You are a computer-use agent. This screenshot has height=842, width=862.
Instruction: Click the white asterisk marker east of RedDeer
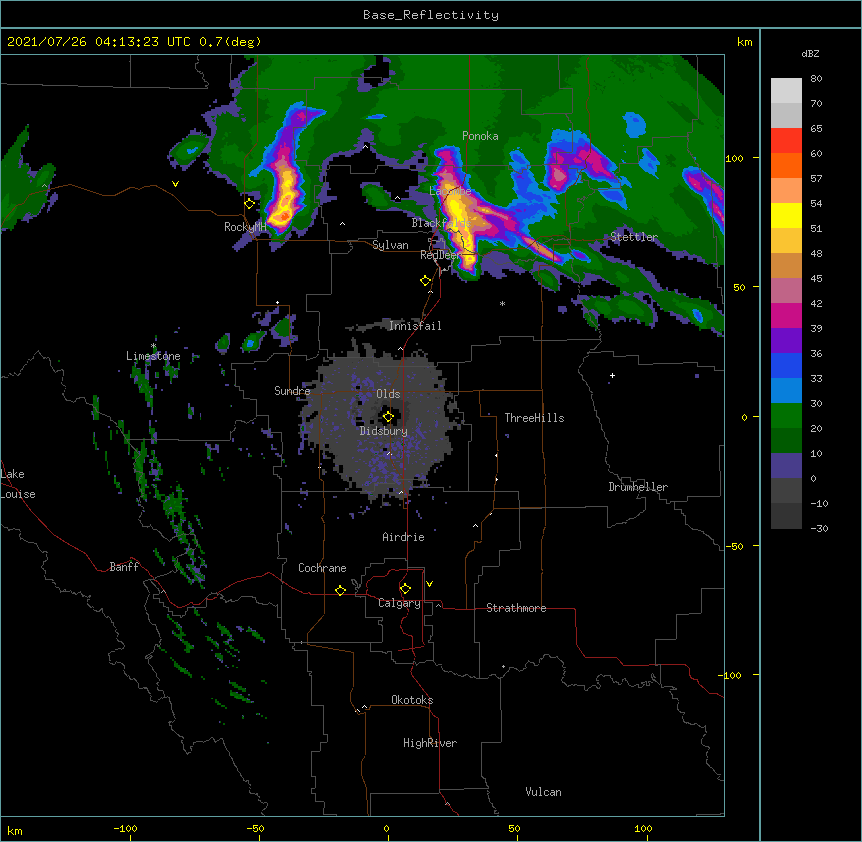click(502, 303)
